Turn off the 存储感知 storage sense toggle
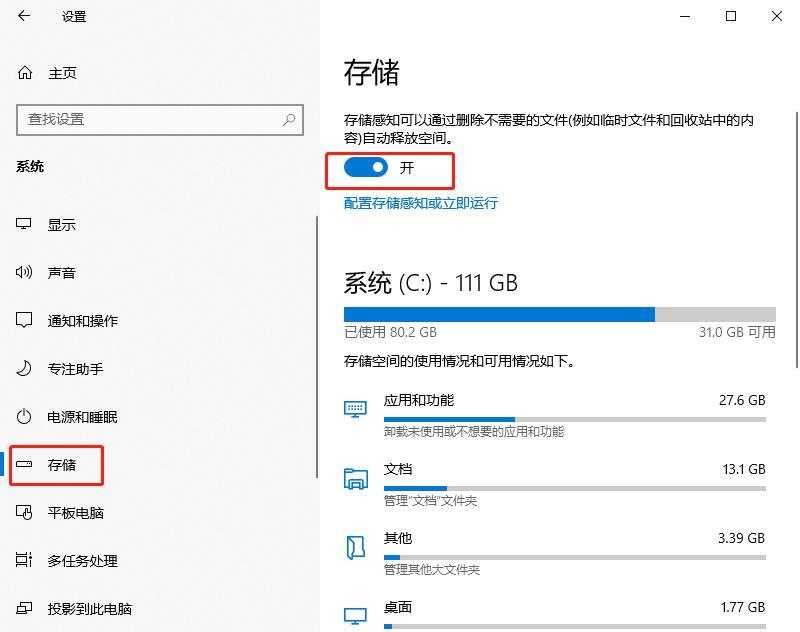Screen dimensions: 800x632 click(364, 168)
